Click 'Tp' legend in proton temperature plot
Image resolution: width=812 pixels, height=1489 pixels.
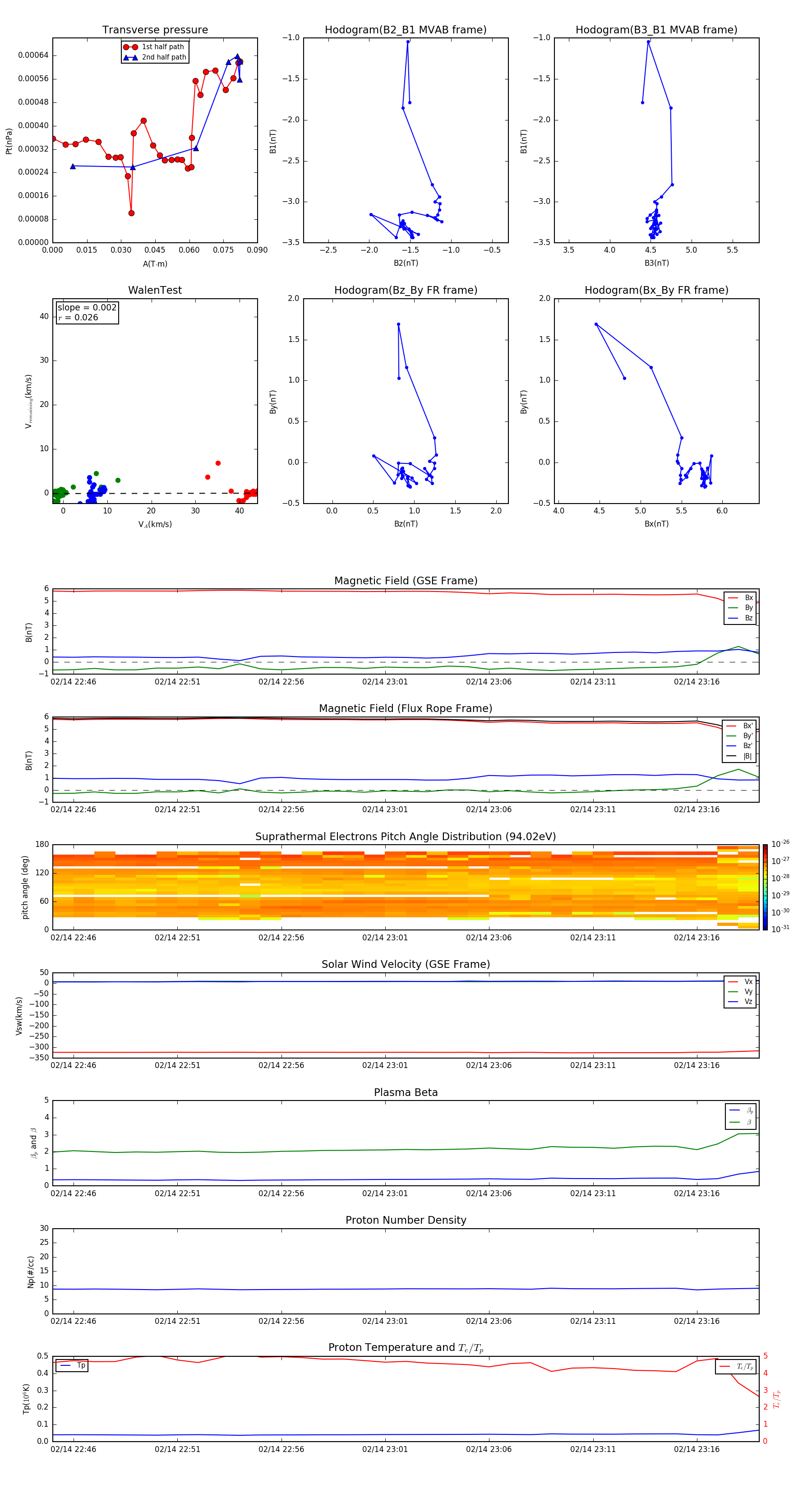[72, 1365]
